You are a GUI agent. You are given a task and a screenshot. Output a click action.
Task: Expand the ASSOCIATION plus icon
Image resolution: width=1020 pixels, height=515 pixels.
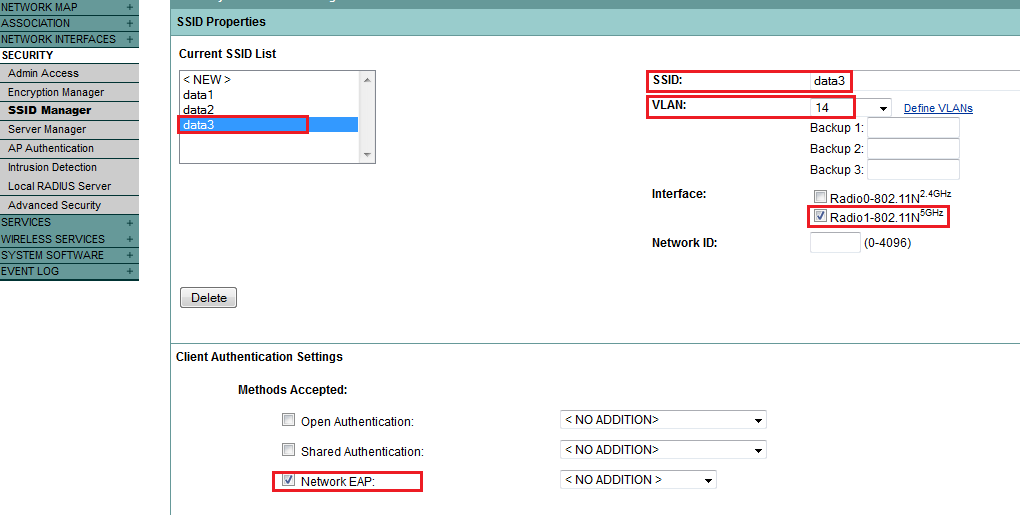[130, 23]
